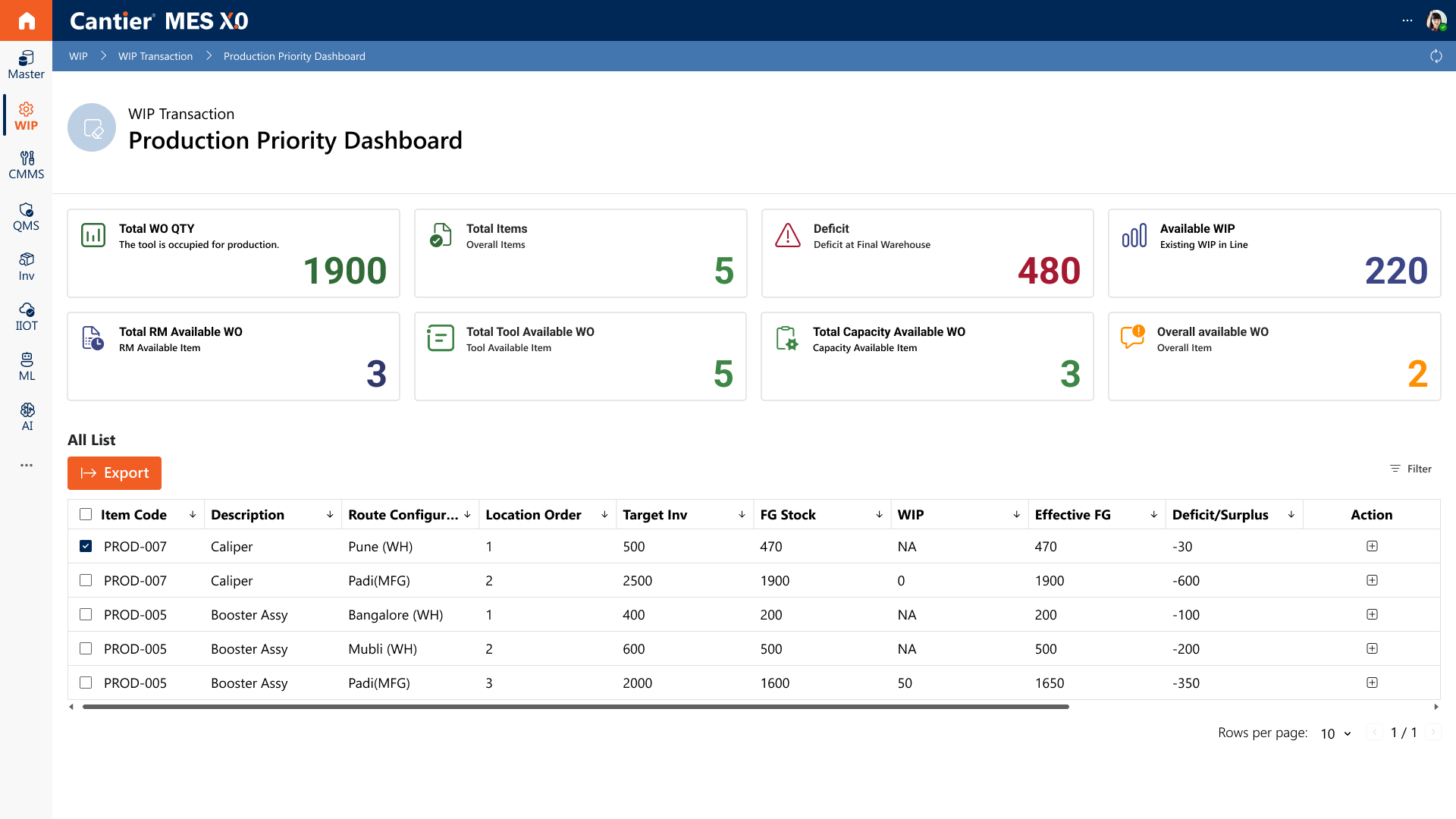Check the PROD-005 Bangalore (WH) row checkbox
The height and width of the screenshot is (819, 1456).
point(86,614)
